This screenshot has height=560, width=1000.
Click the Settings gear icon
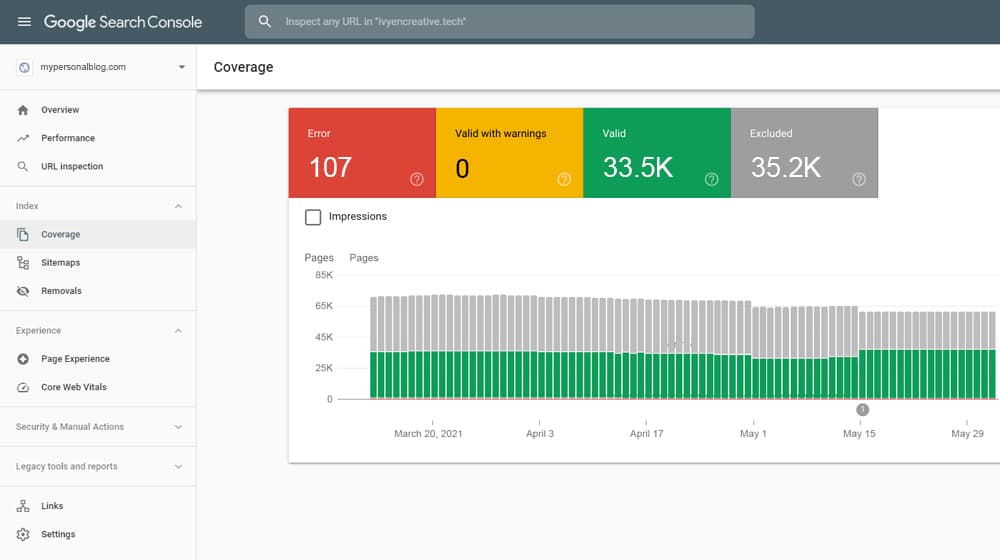[x=23, y=534]
